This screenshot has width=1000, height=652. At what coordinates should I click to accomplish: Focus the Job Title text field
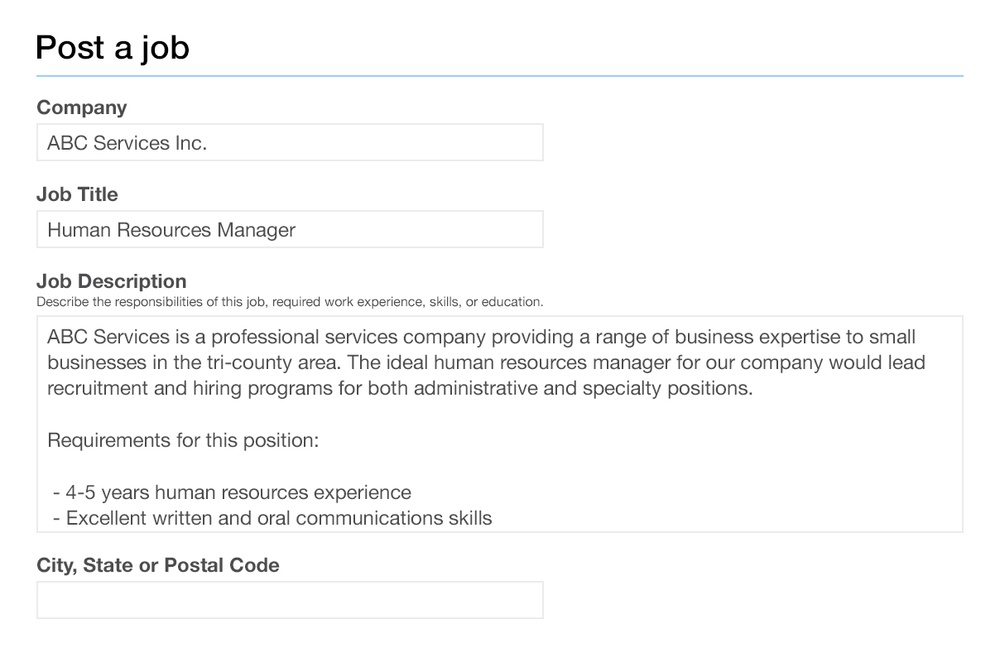[x=290, y=230]
